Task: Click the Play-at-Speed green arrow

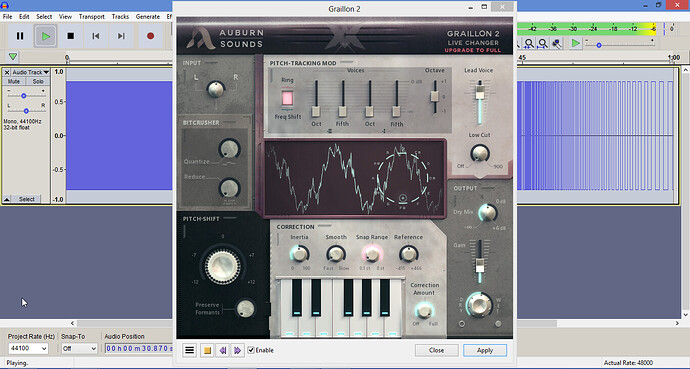Action: (x=575, y=43)
